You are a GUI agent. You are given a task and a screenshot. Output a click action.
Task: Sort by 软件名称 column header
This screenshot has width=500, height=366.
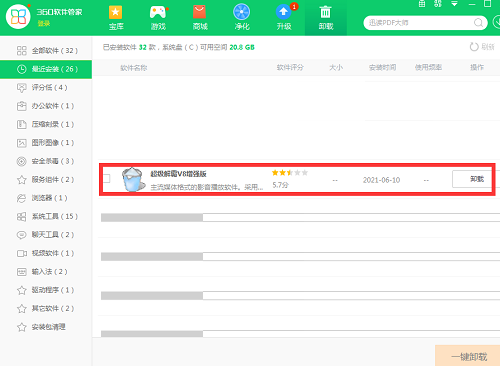134,68
